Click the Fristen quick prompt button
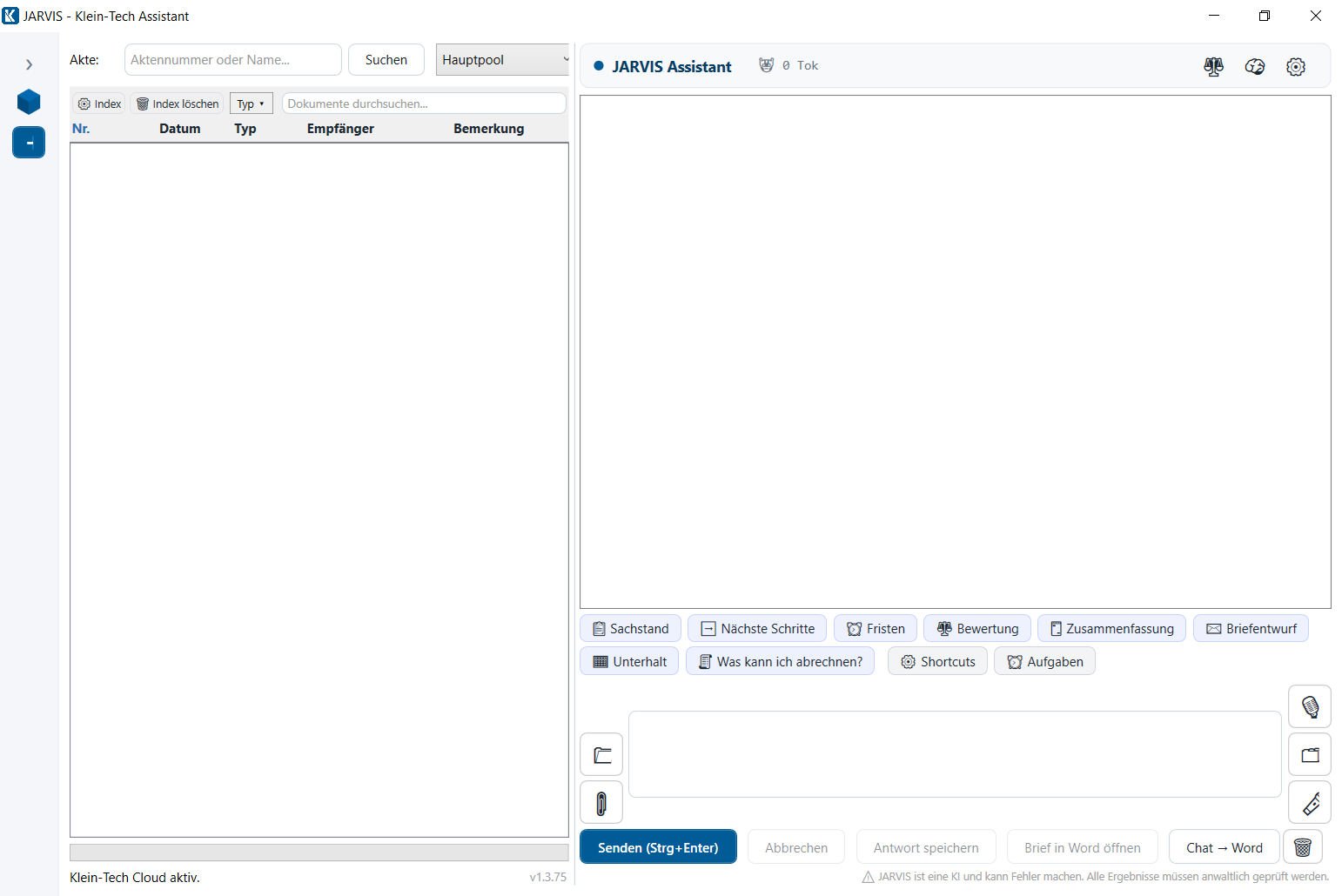 (x=876, y=629)
